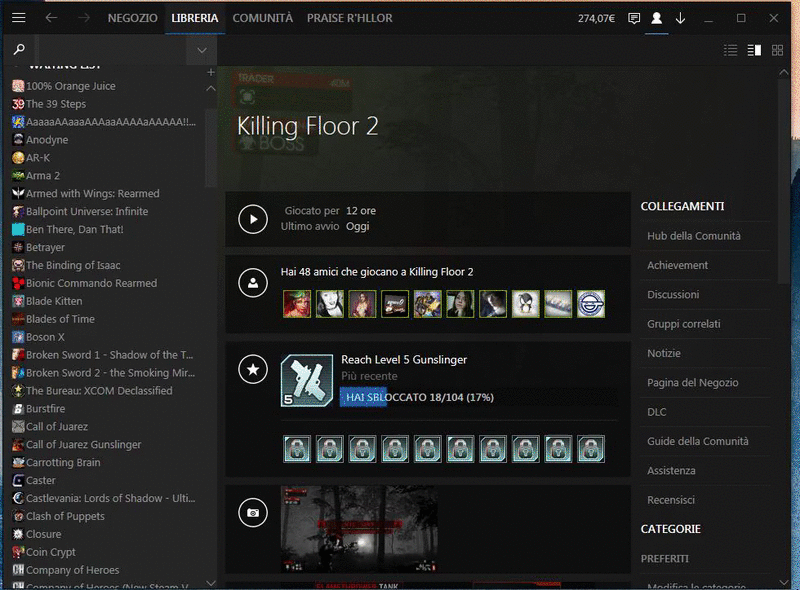Open Gruppi correlati link
This screenshot has width=800, height=590.
point(684,324)
